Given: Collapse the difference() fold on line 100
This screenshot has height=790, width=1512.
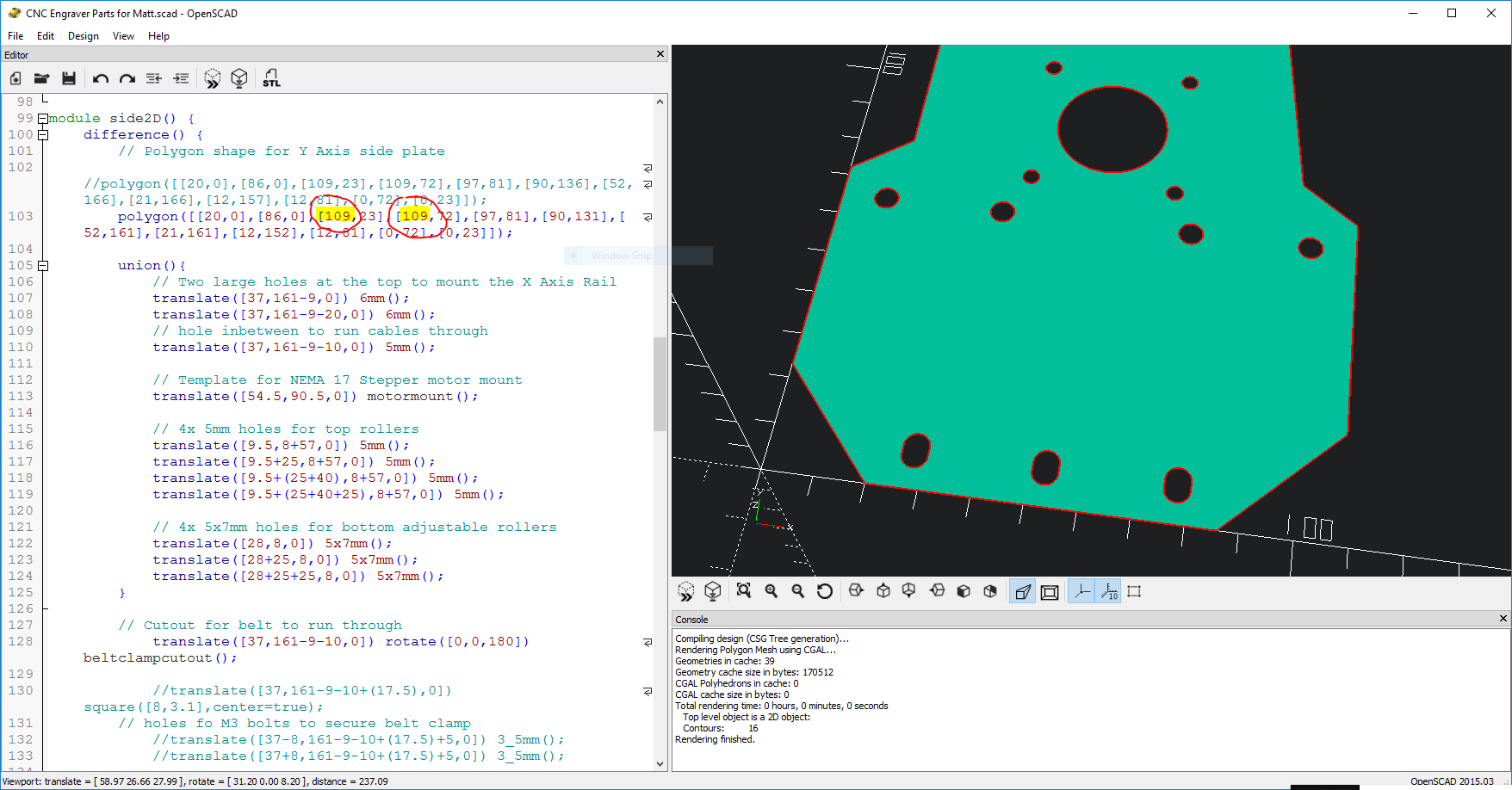Looking at the screenshot, I should (x=43, y=135).
